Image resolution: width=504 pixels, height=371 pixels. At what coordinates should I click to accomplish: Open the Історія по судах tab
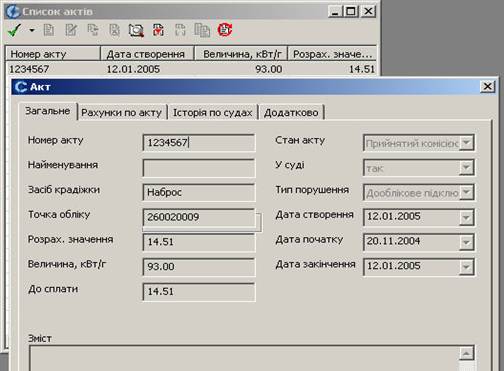click(x=212, y=112)
